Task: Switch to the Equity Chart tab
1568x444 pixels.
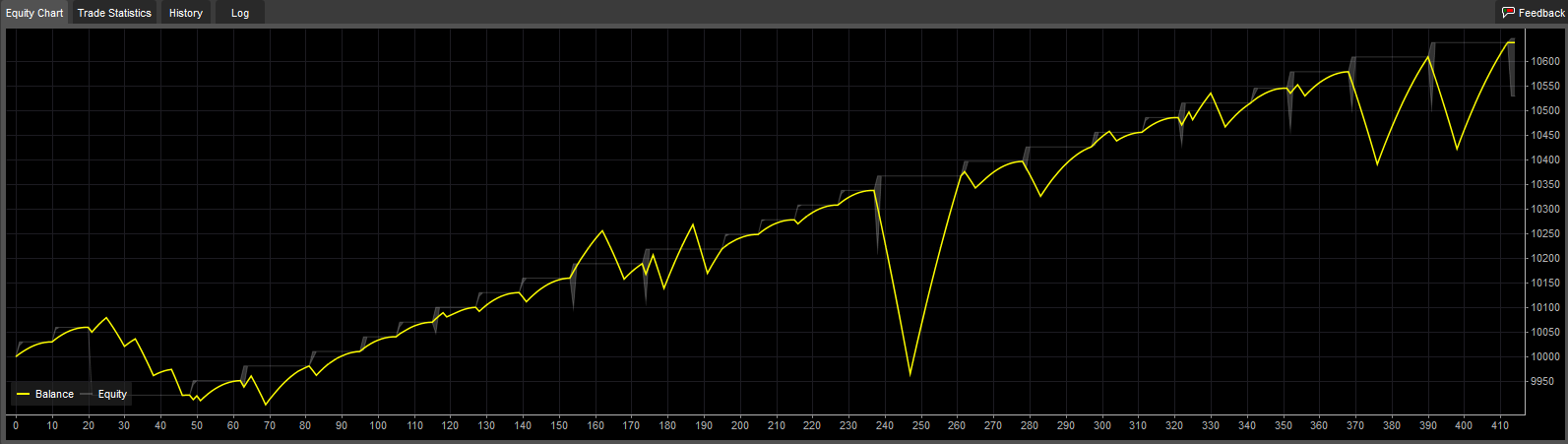Action: (34, 13)
